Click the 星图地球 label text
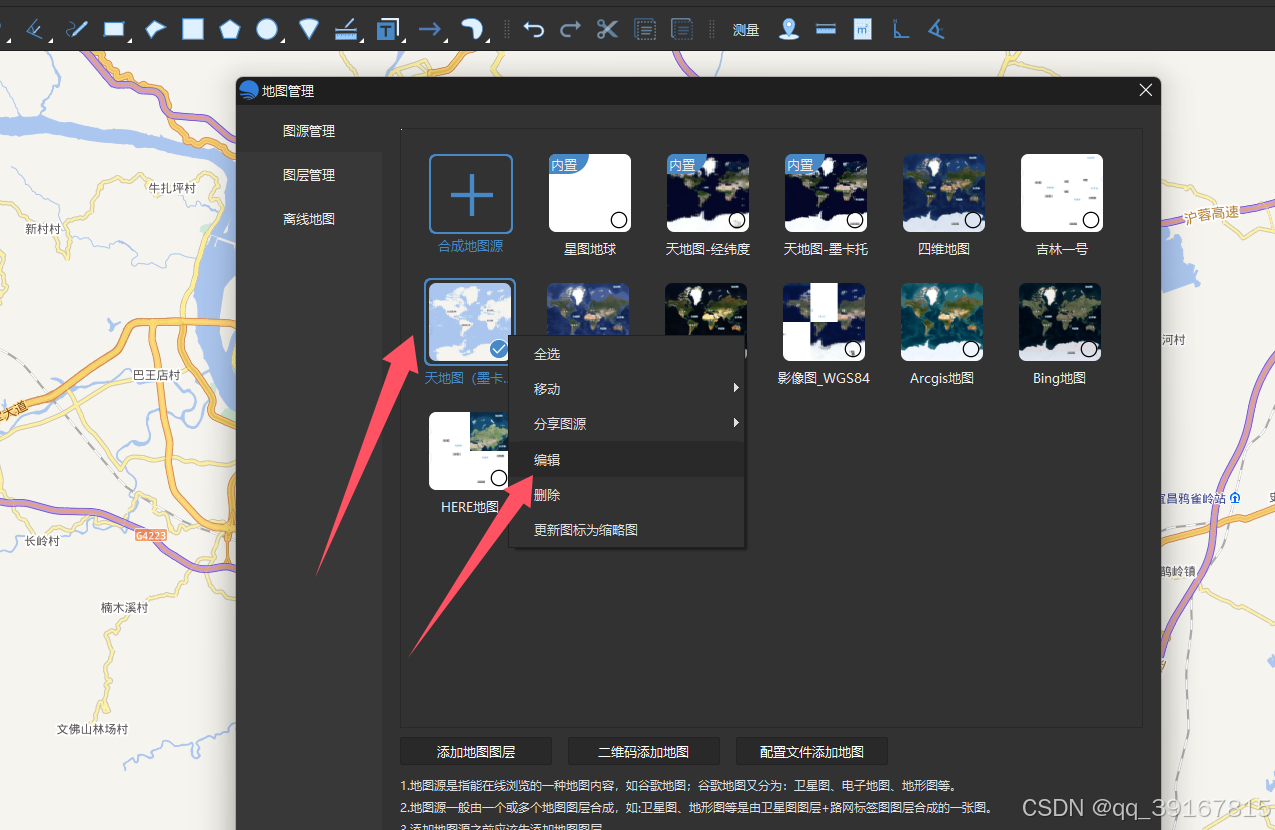 coord(590,249)
